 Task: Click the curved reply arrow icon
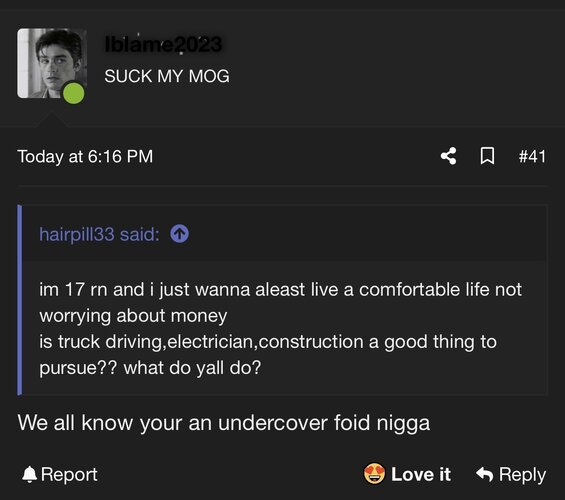[x=484, y=474]
